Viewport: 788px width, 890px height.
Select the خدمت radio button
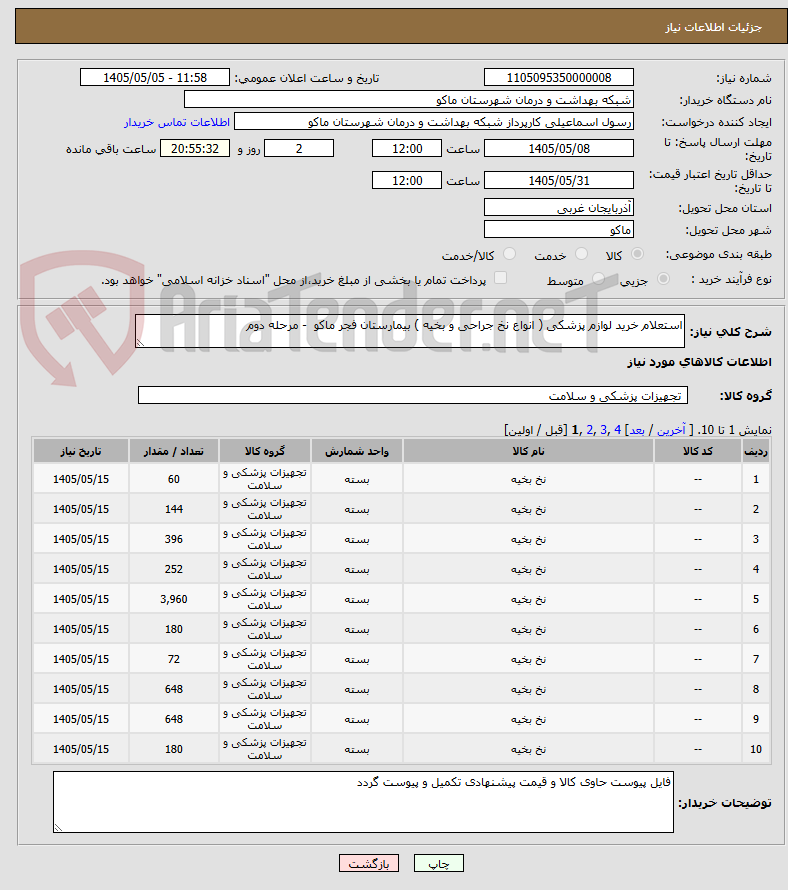click(581, 254)
